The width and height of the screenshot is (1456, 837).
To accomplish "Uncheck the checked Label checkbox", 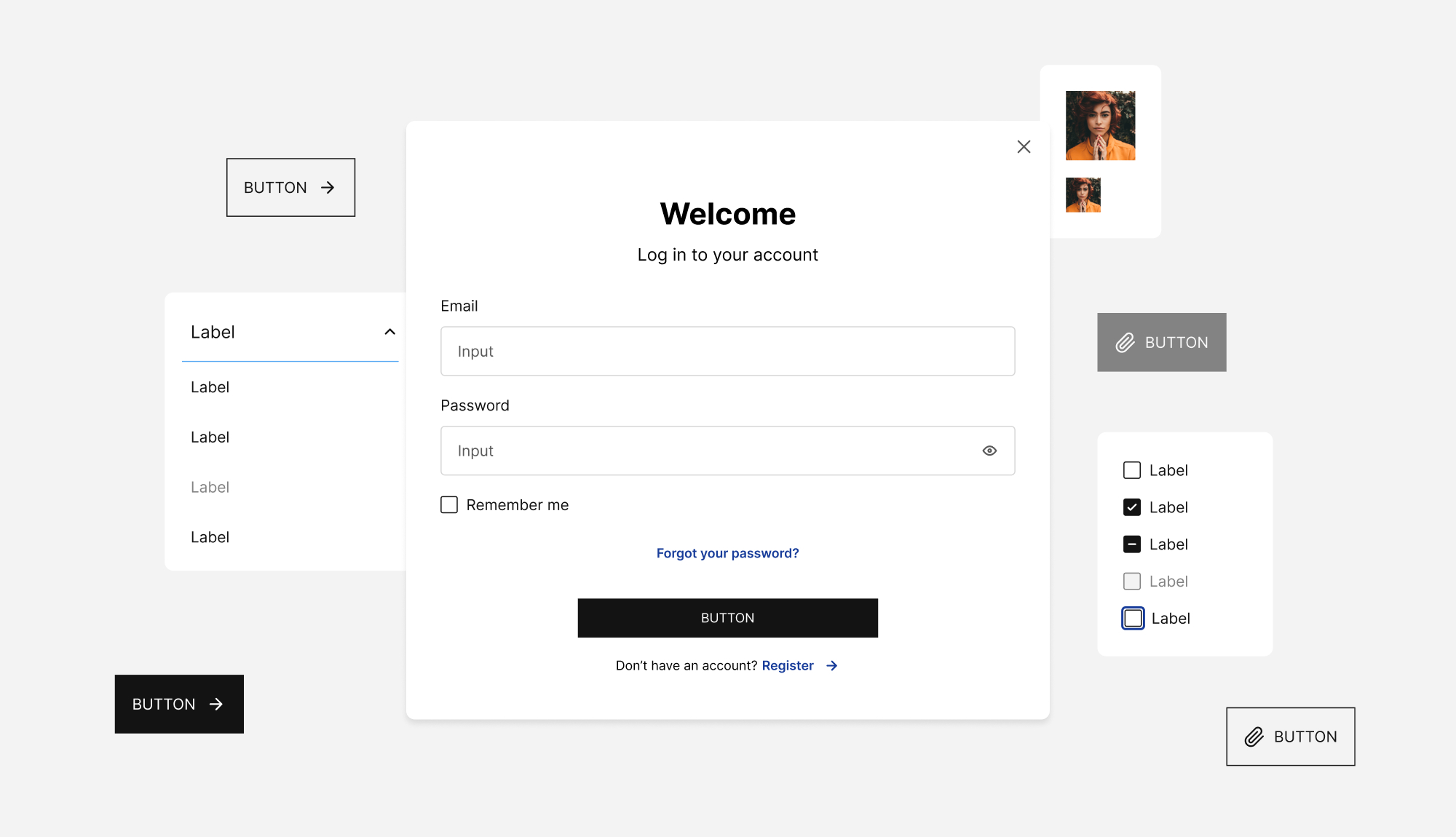I will [x=1132, y=507].
